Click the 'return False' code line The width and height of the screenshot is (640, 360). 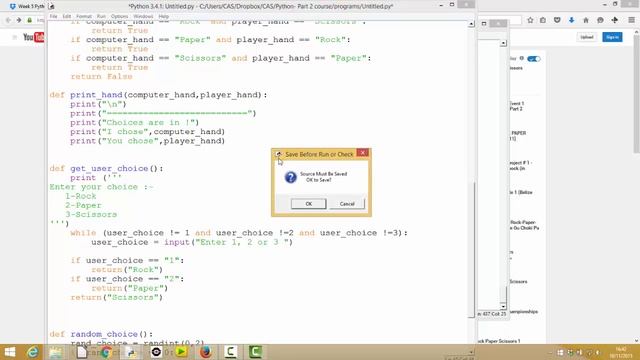tap(101, 76)
